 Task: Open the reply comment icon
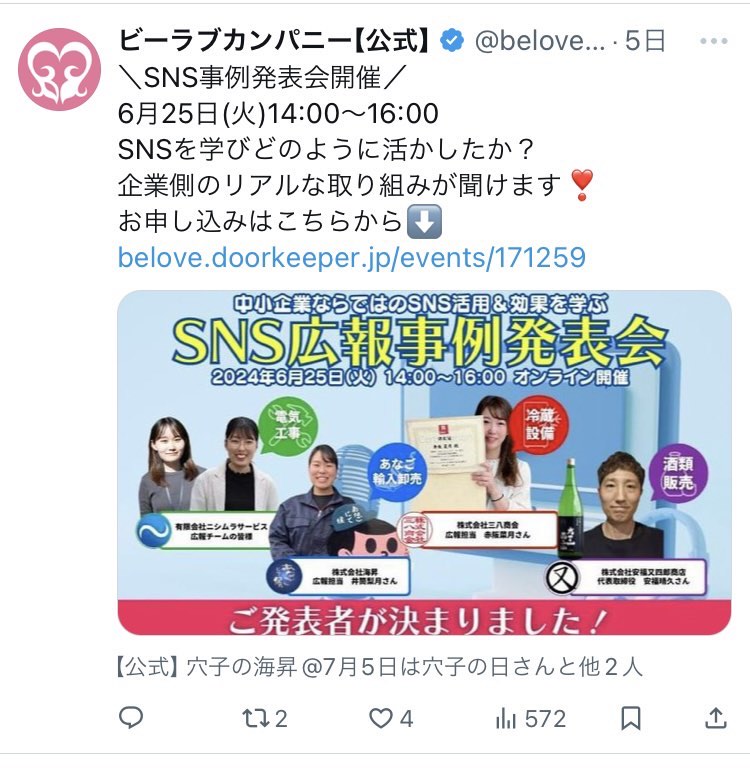tap(131, 718)
